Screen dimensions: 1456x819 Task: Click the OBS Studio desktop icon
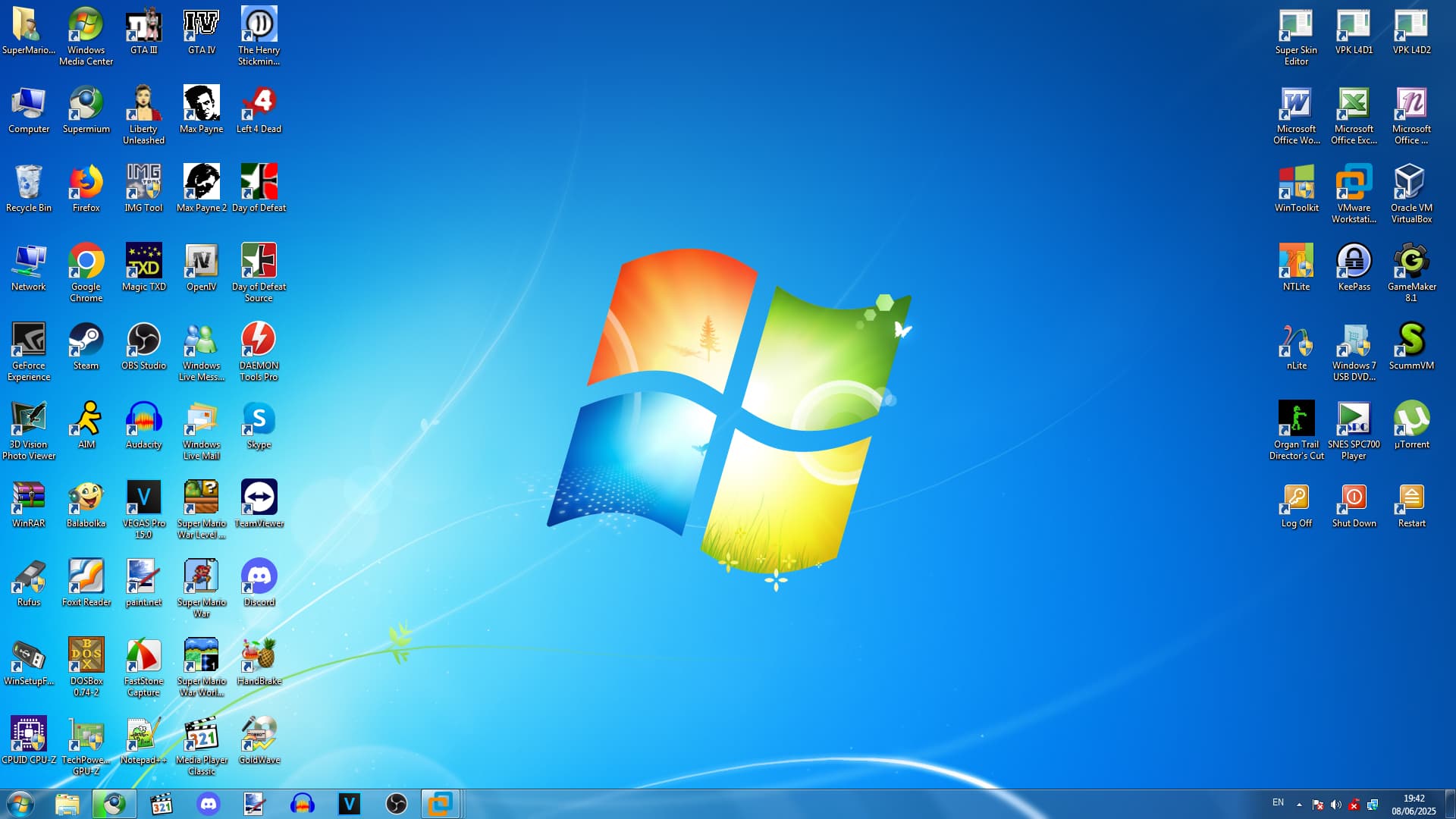143,340
